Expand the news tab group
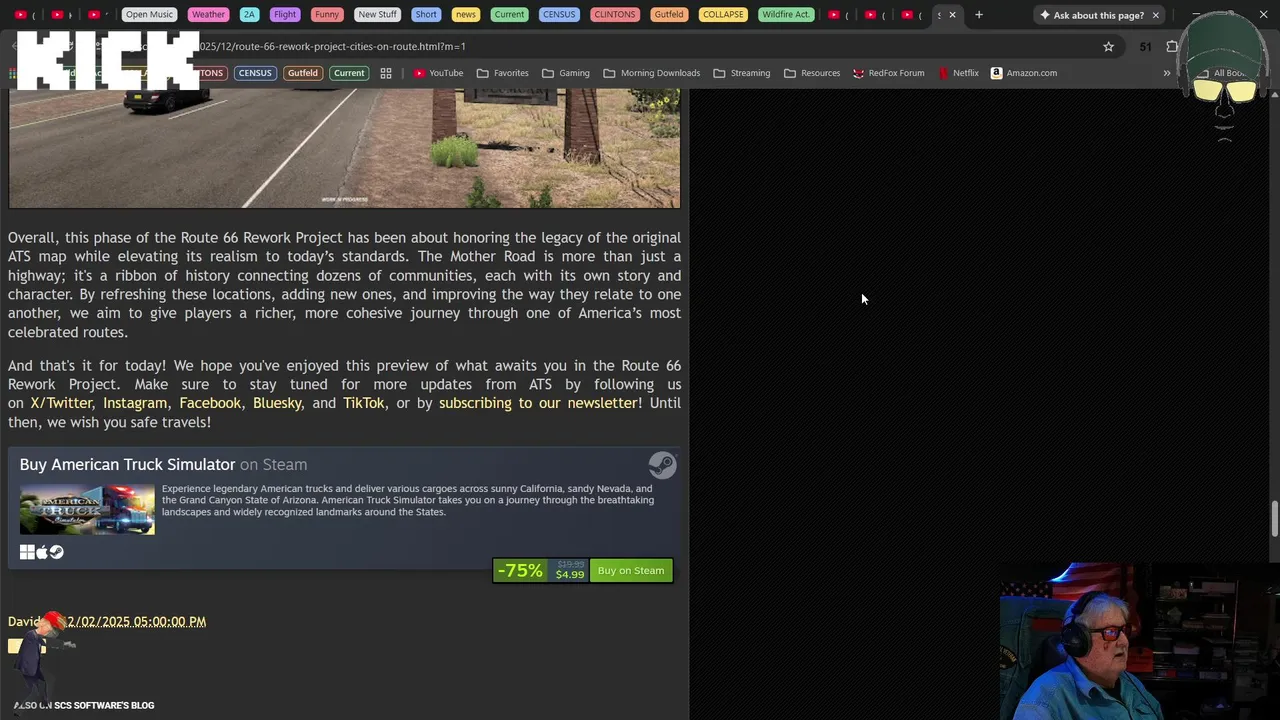 coord(465,15)
